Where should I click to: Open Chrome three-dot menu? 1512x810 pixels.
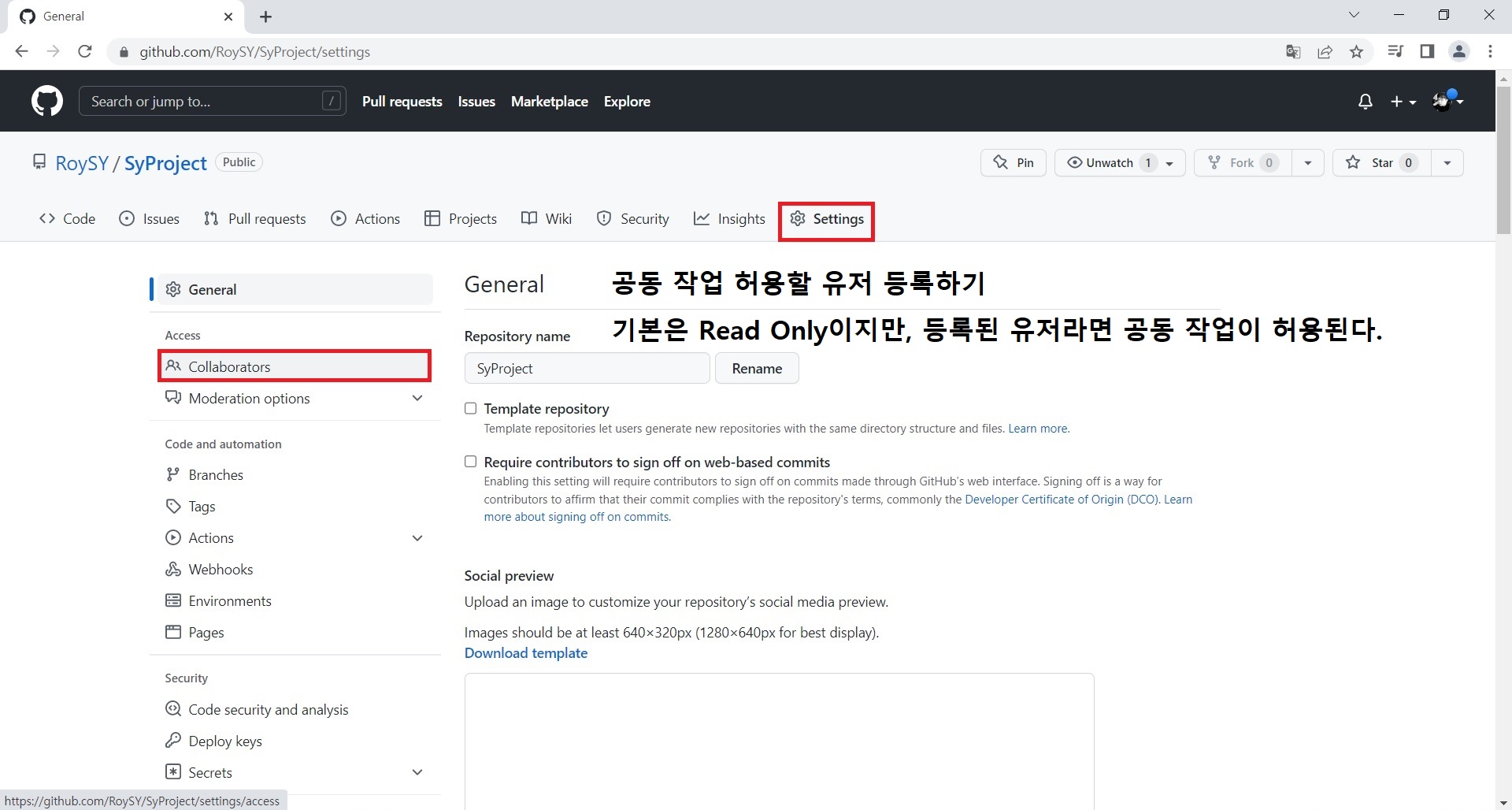pyautogui.click(x=1490, y=51)
